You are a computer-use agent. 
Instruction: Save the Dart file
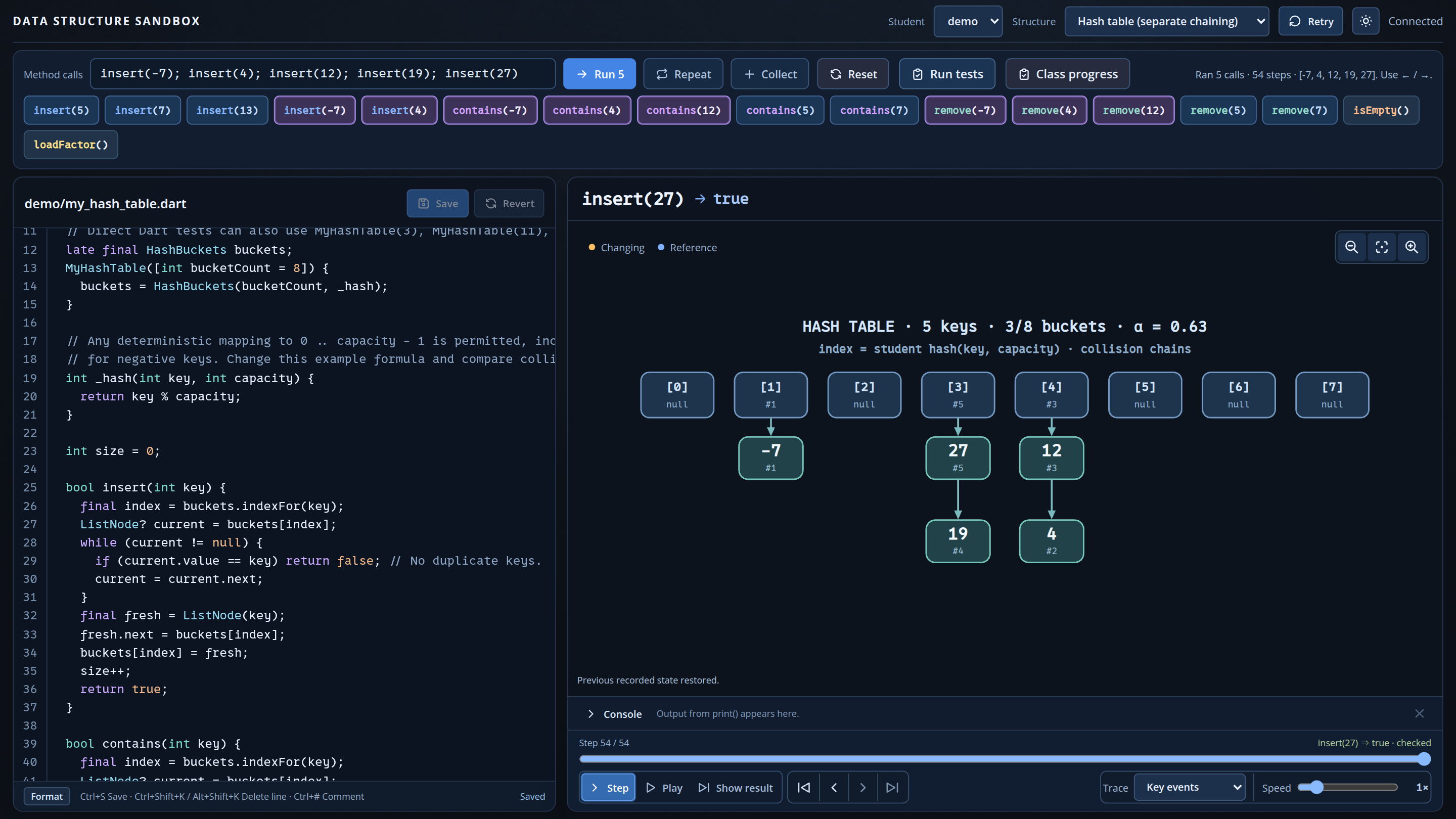437,203
